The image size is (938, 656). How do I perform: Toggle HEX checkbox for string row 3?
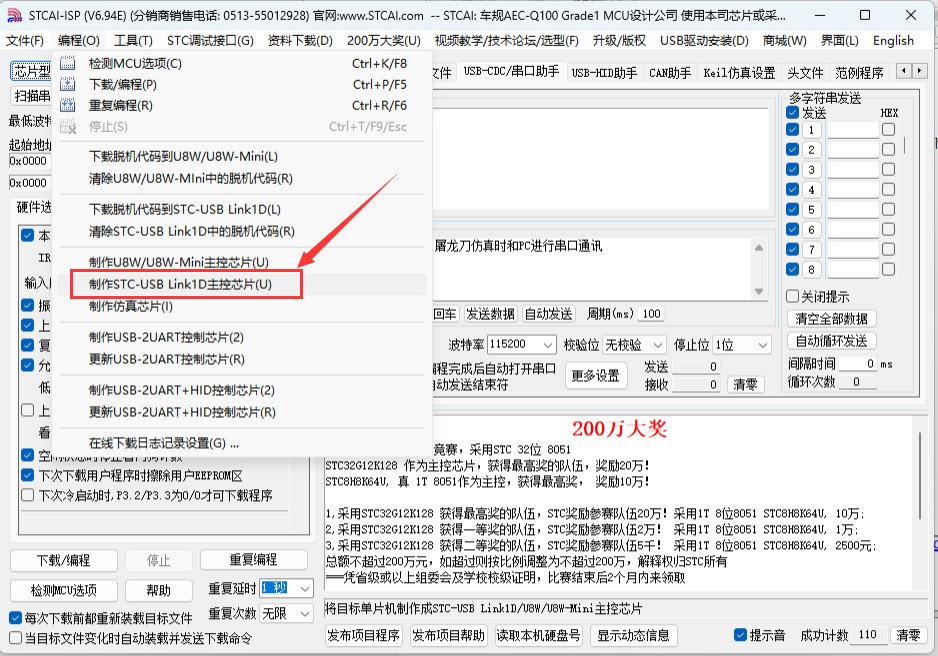click(888, 169)
